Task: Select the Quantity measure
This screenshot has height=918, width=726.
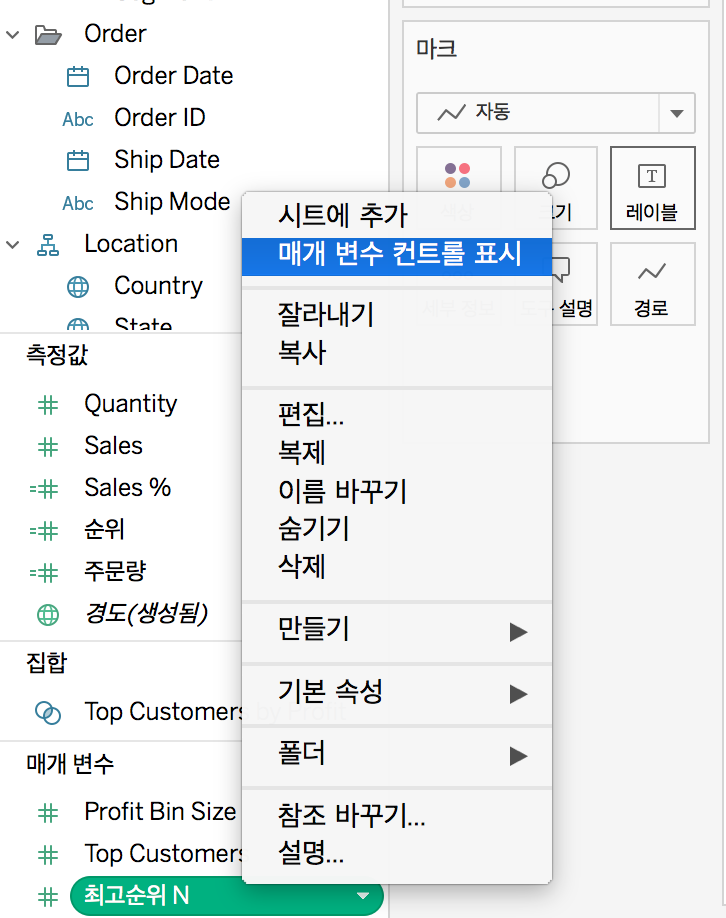Action: [x=131, y=405]
